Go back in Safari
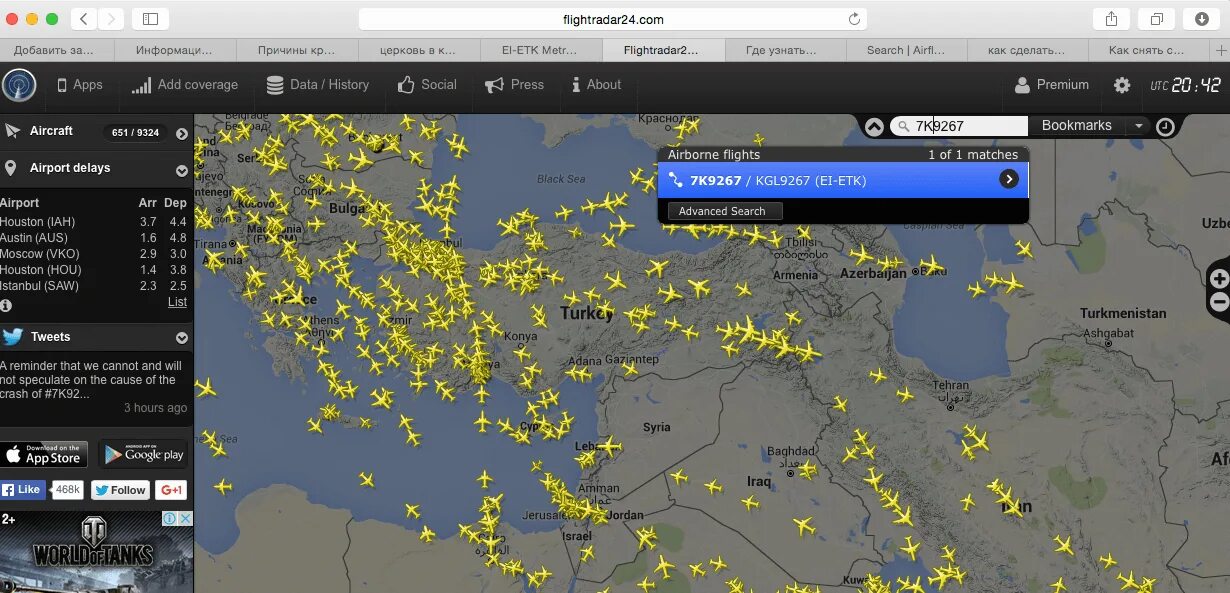This screenshot has width=1230, height=593. tap(84, 19)
